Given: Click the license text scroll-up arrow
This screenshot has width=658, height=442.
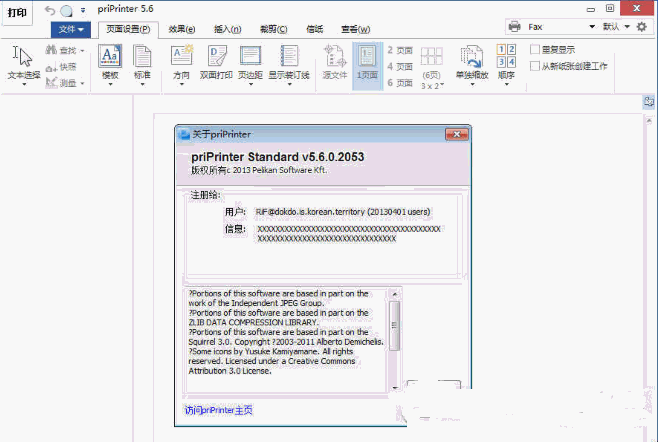Looking at the screenshot, I should pos(394,294).
